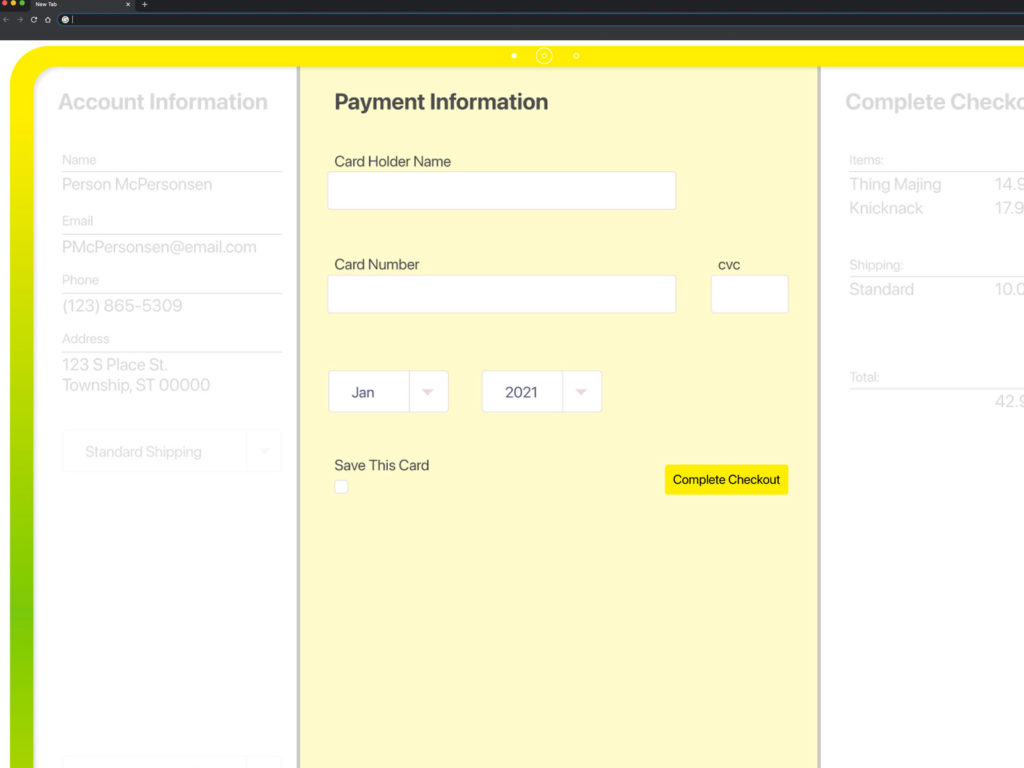Click the browser home icon
The height and width of the screenshot is (768, 1024).
pos(47,19)
